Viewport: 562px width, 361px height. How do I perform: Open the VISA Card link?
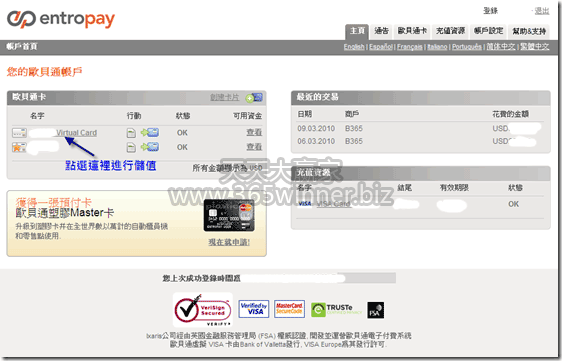(x=333, y=204)
